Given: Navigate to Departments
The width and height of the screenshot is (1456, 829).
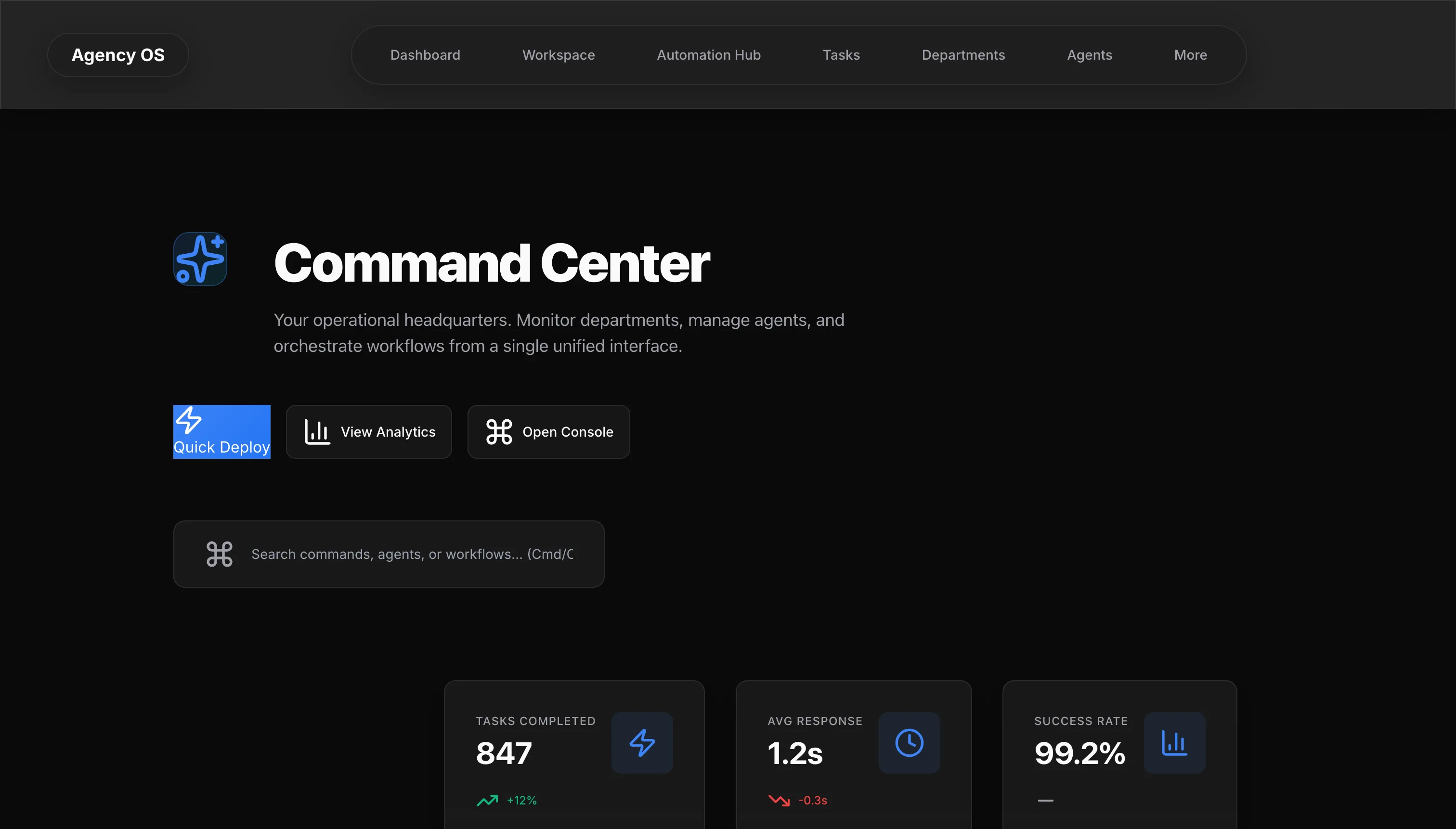Looking at the screenshot, I should click(963, 55).
